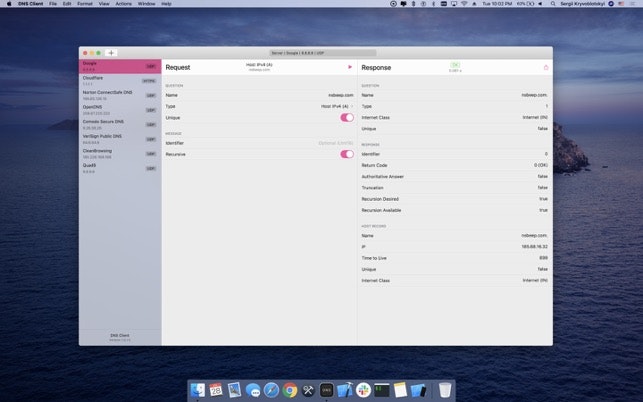This screenshot has width=643, height=402.
Task: Open Notes from the dock
Action: pyautogui.click(x=400, y=390)
